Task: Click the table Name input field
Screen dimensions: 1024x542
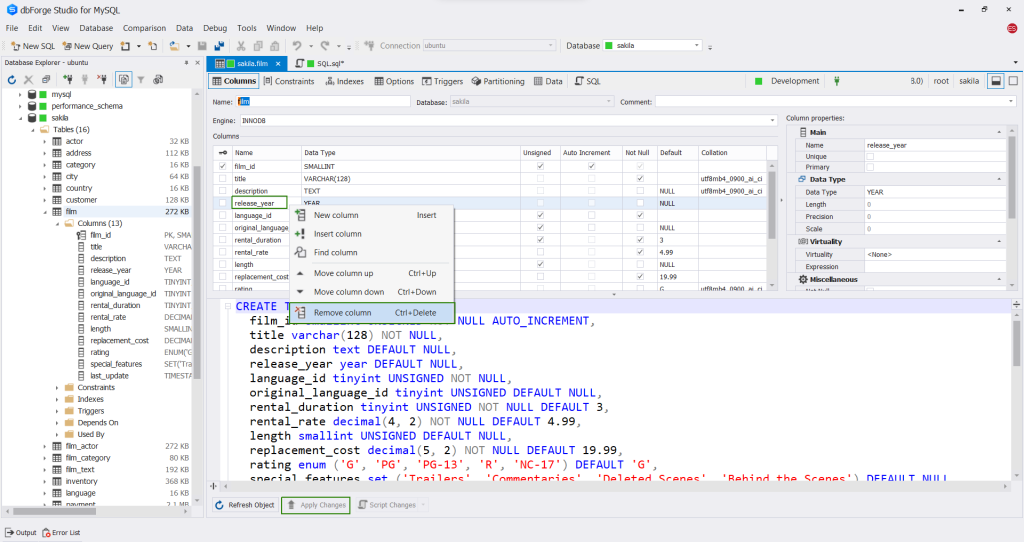Action: click(323, 101)
